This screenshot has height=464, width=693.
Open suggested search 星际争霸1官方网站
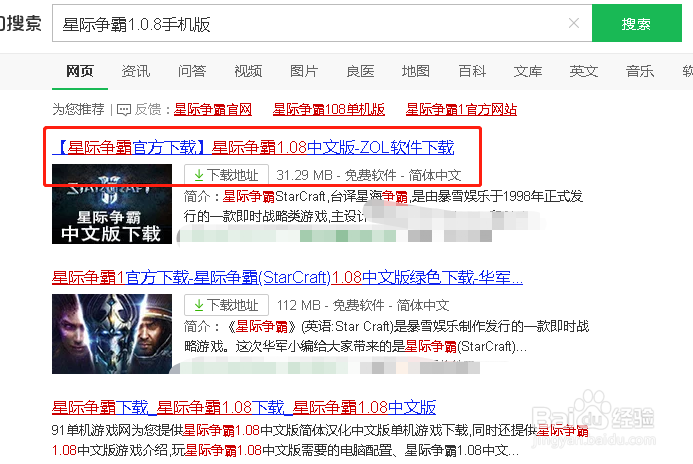tap(461, 109)
